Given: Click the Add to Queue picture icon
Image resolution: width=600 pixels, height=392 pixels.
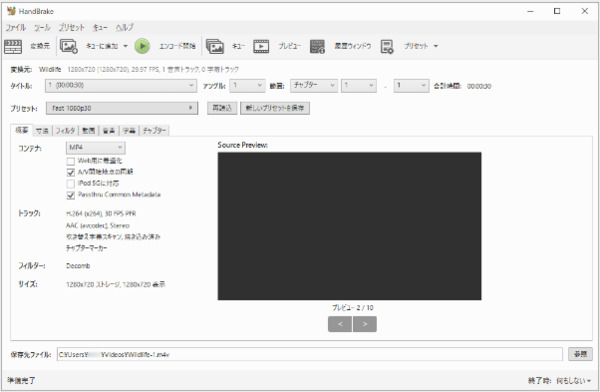Looking at the screenshot, I should point(69,46).
